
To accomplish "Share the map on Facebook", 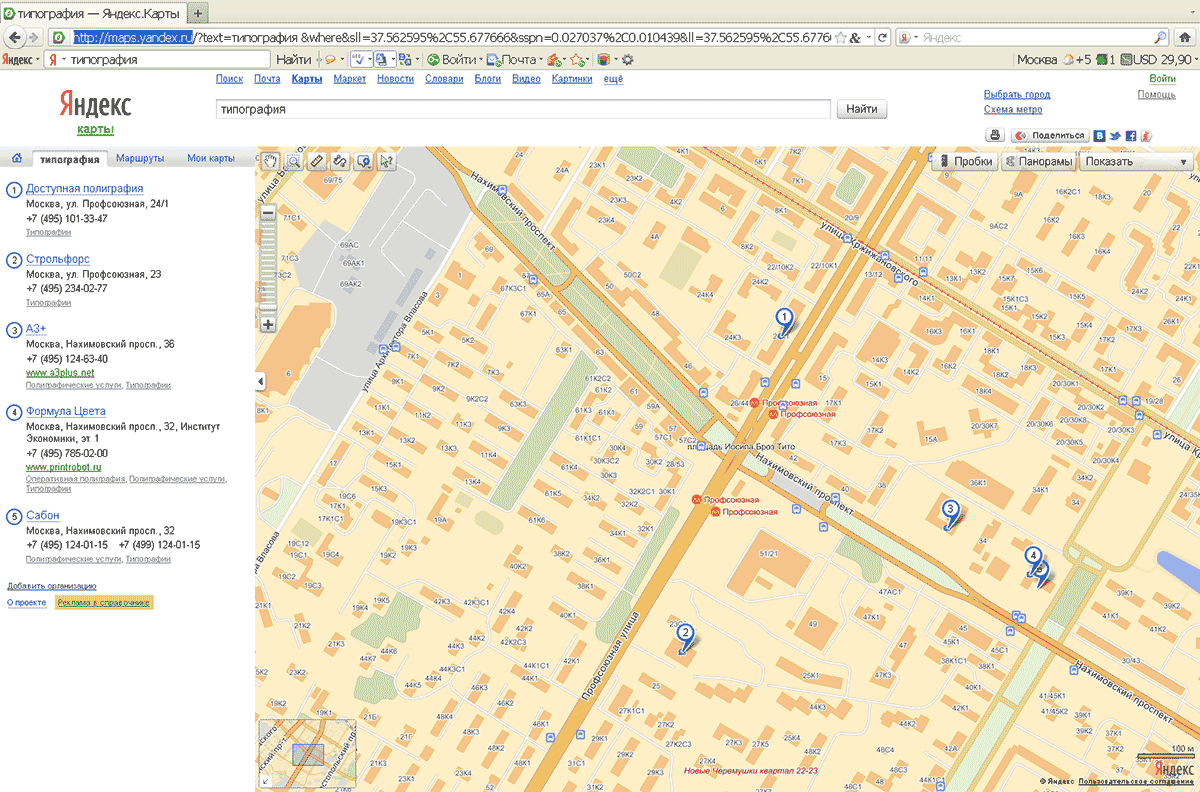I will pos(1131,135).
